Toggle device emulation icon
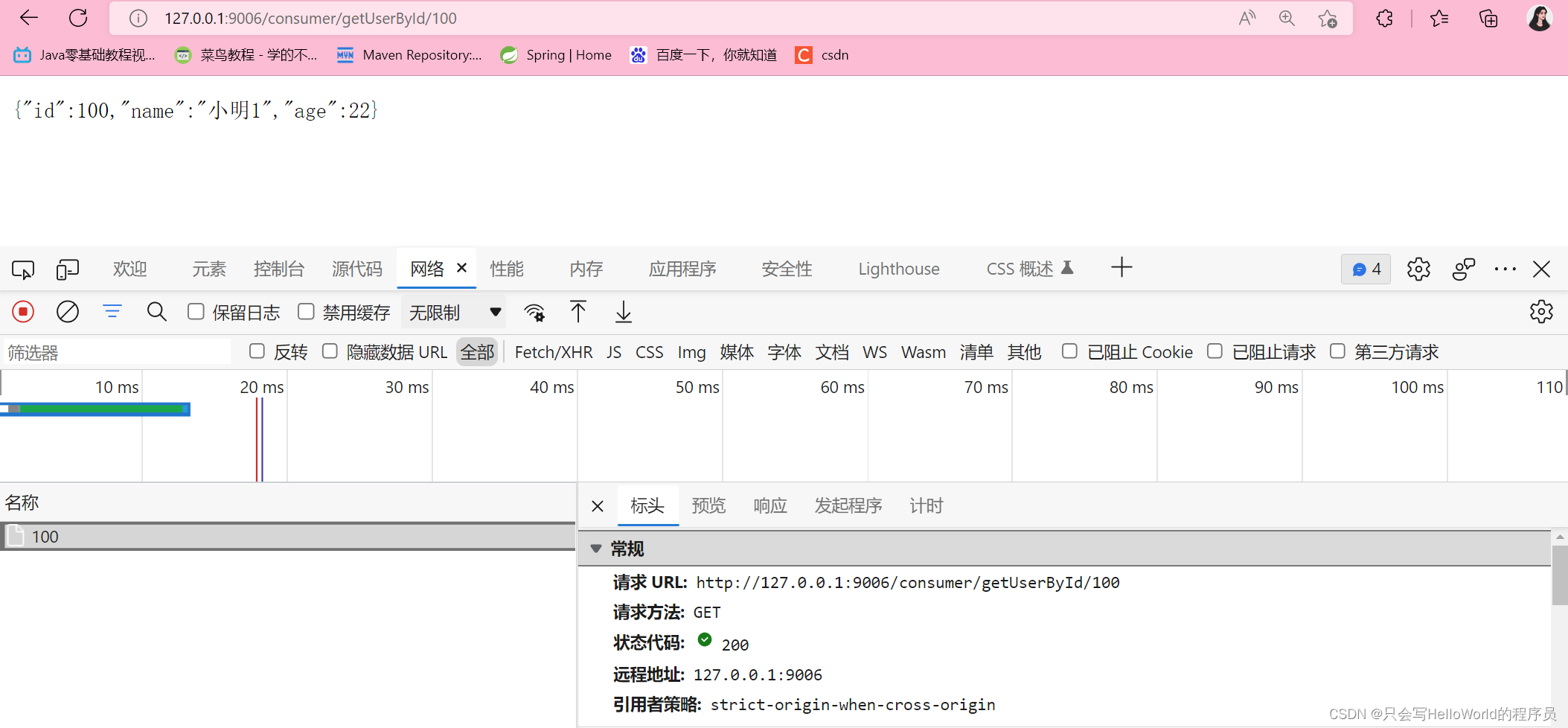 click(68, 269)
